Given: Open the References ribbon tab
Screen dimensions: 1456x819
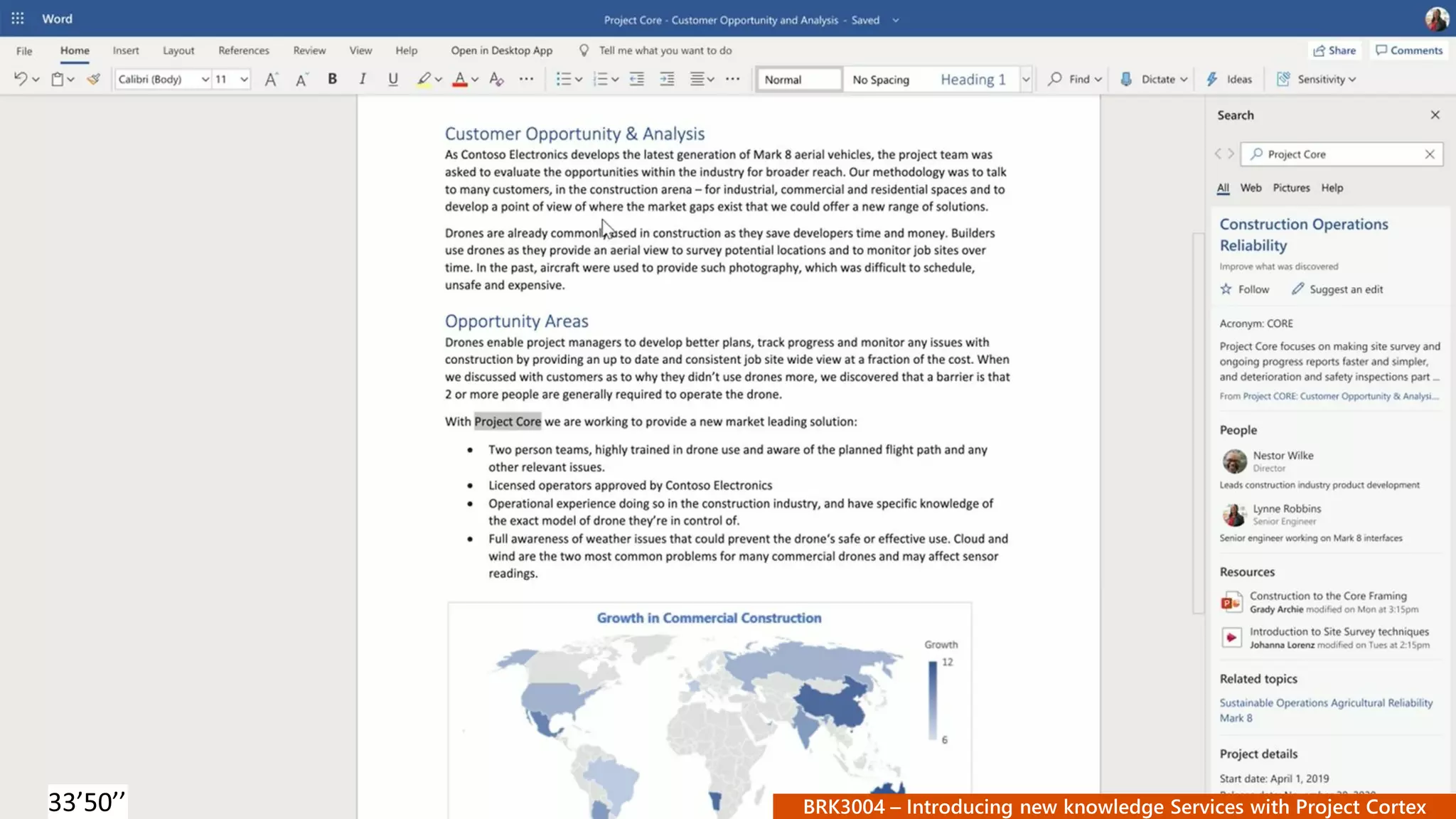Looking at the screenshot, I should click(243, 50).
